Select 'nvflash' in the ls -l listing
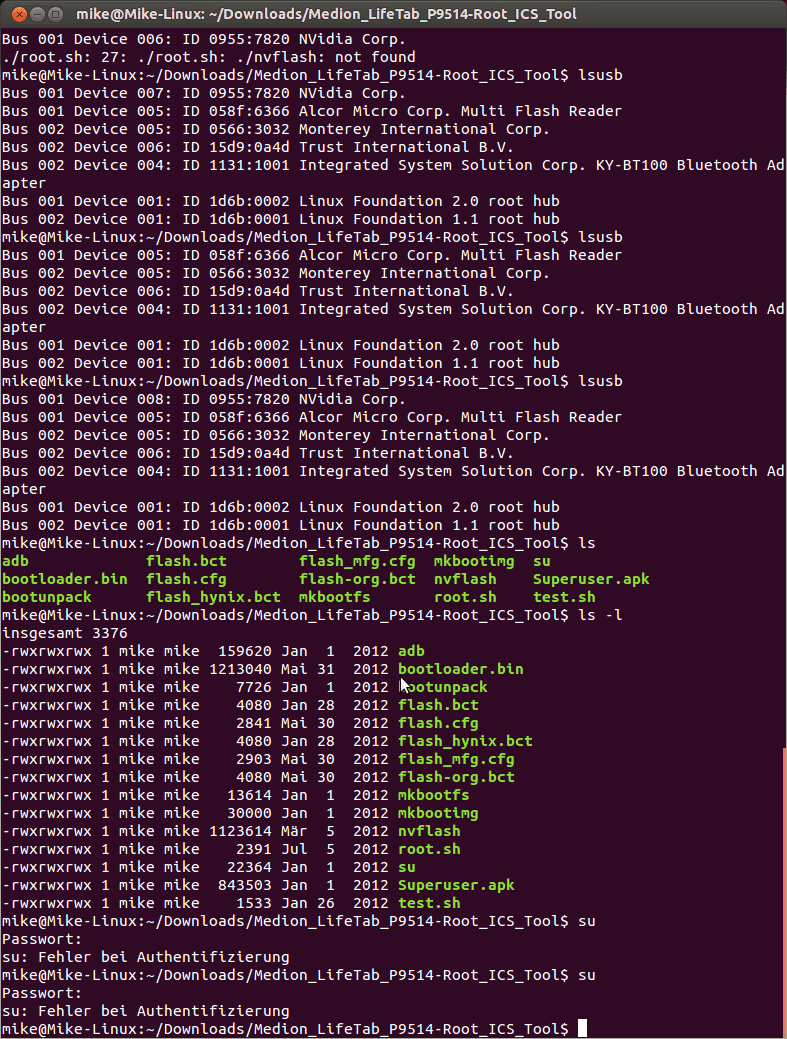The image size is (787, 1039). click(x=429, y=831)
